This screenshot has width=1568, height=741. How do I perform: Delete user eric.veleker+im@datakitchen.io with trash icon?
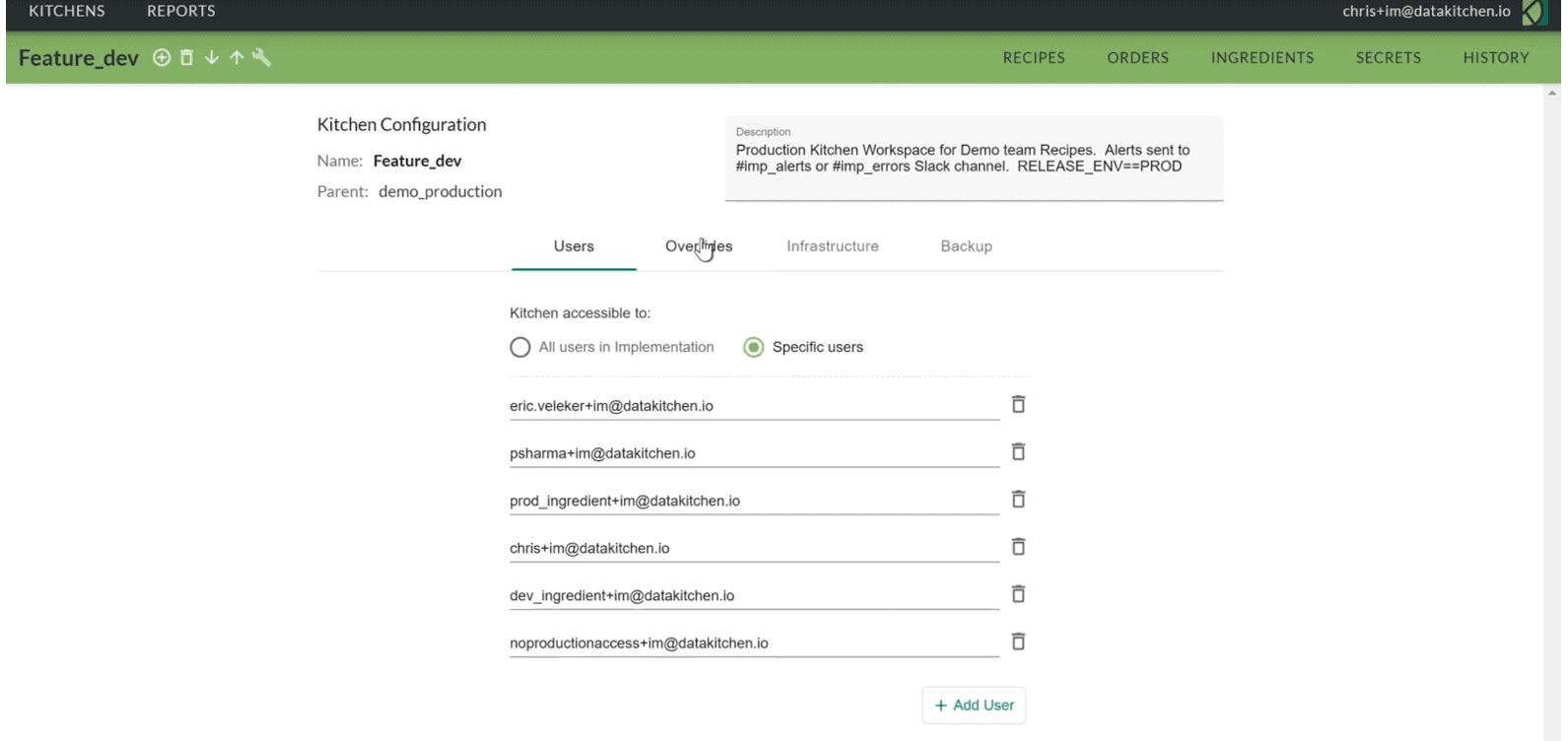[1018, 405]
